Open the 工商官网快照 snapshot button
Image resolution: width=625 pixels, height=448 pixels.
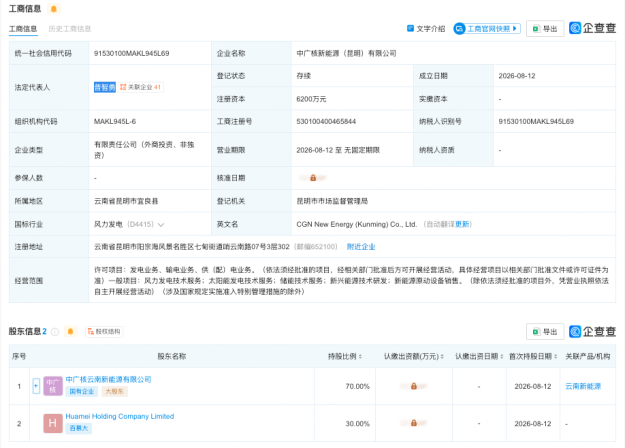pos(487,29)
